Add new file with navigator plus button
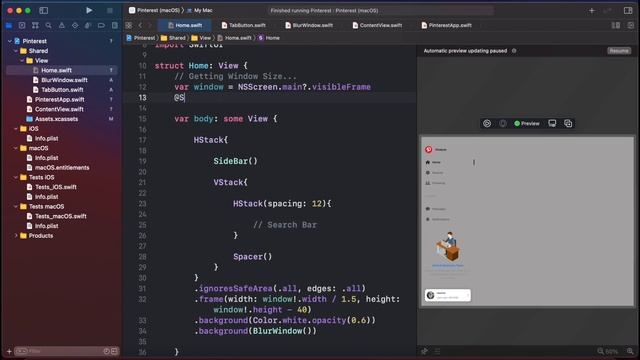Viewport: 640px width, 360px height. click(9, 351)
